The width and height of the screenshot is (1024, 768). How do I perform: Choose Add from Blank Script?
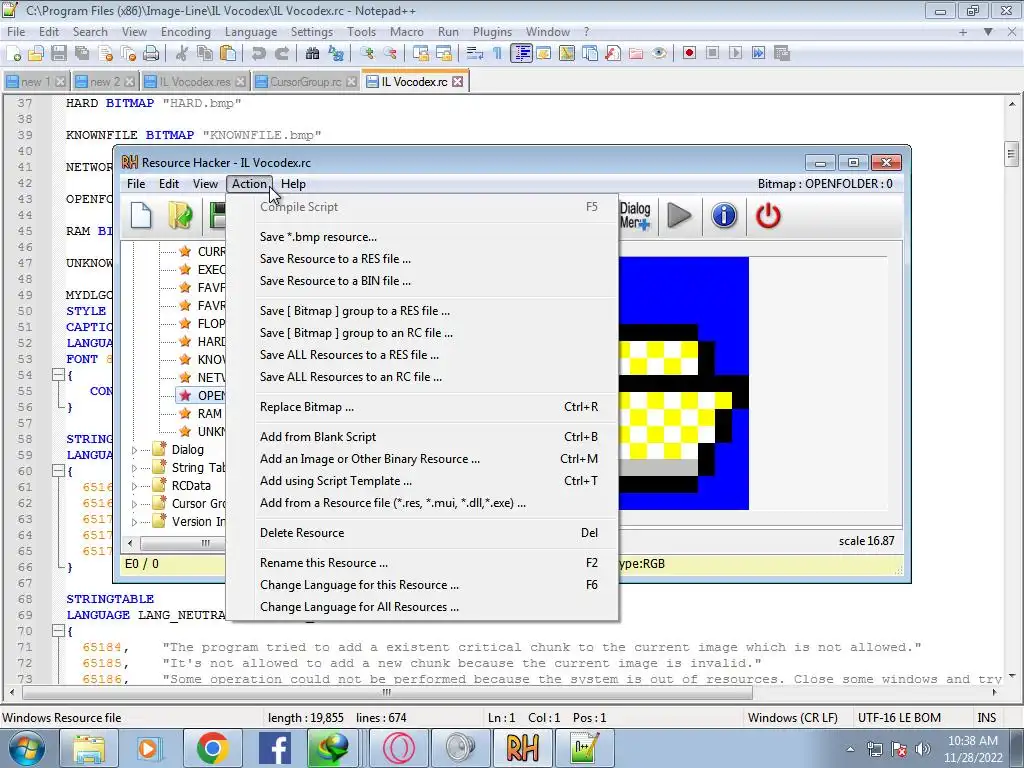pos(423,437)
